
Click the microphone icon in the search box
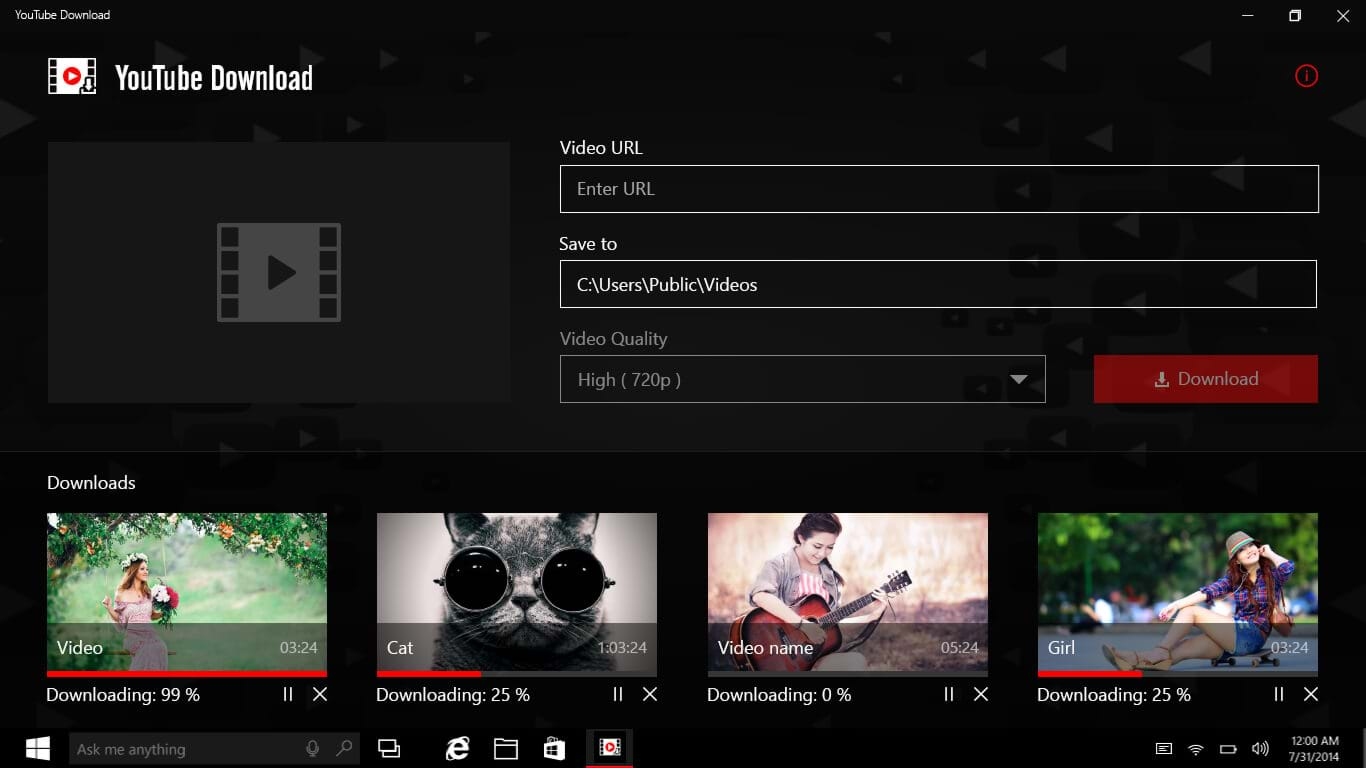pos(313,749)
